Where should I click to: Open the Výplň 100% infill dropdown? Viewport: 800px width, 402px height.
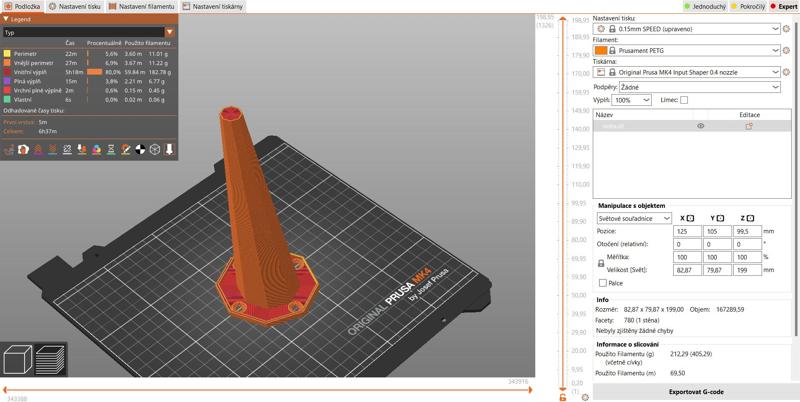pyautogui.click(x=631, y=100)
